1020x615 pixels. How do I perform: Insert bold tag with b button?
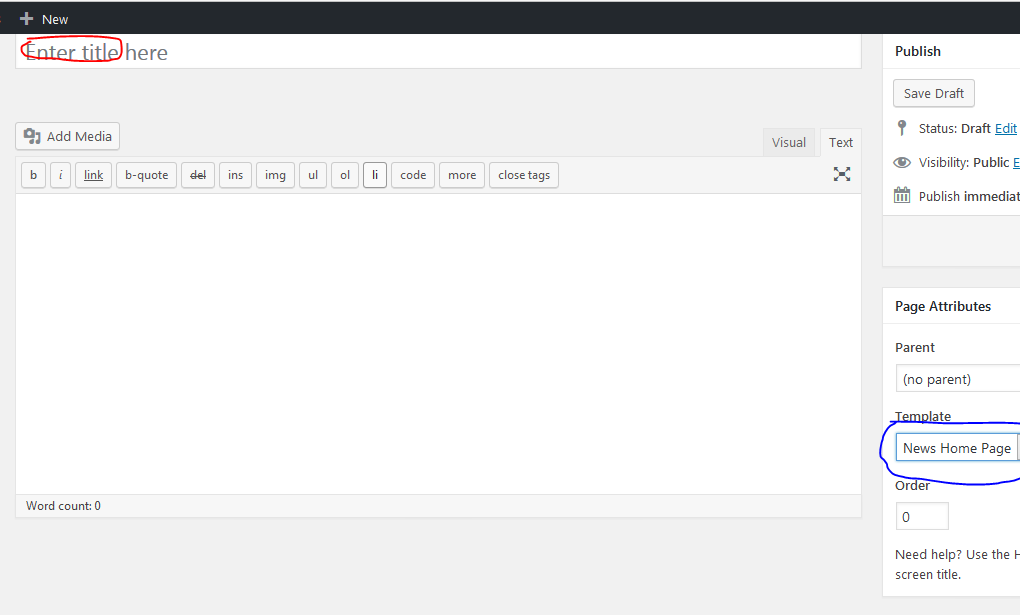point(33,175)
